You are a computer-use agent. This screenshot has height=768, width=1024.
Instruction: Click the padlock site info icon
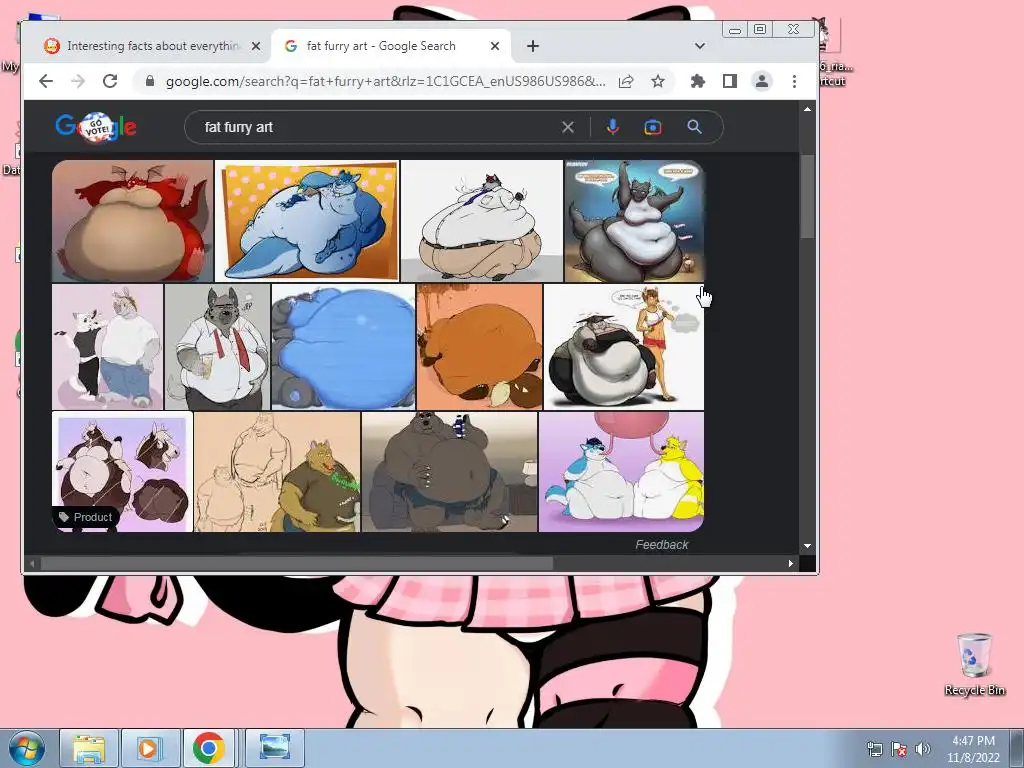(150, 81)
